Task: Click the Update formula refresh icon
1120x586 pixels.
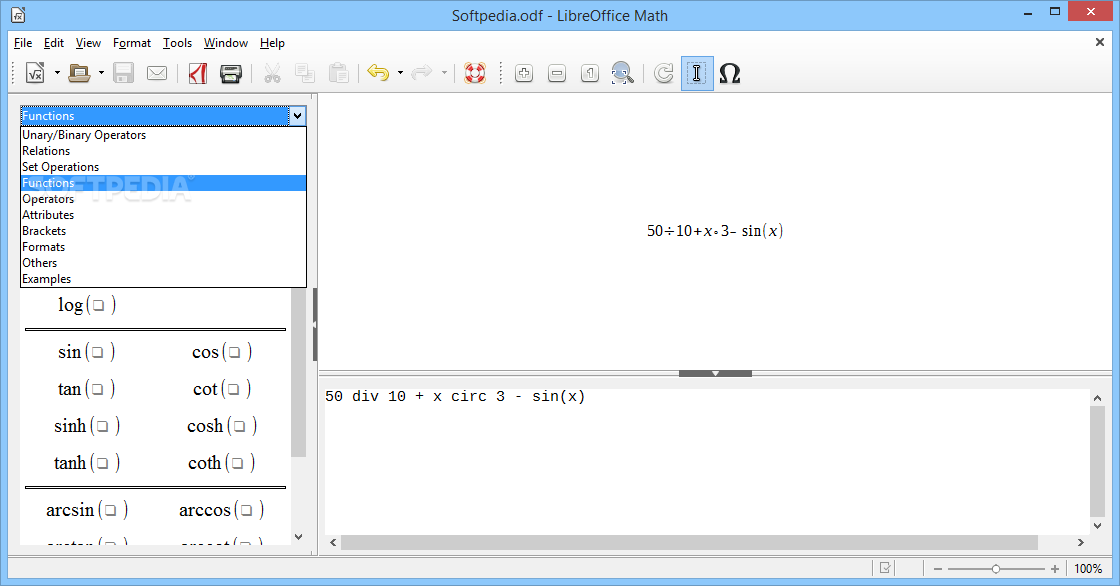Action: click(664, 73)
